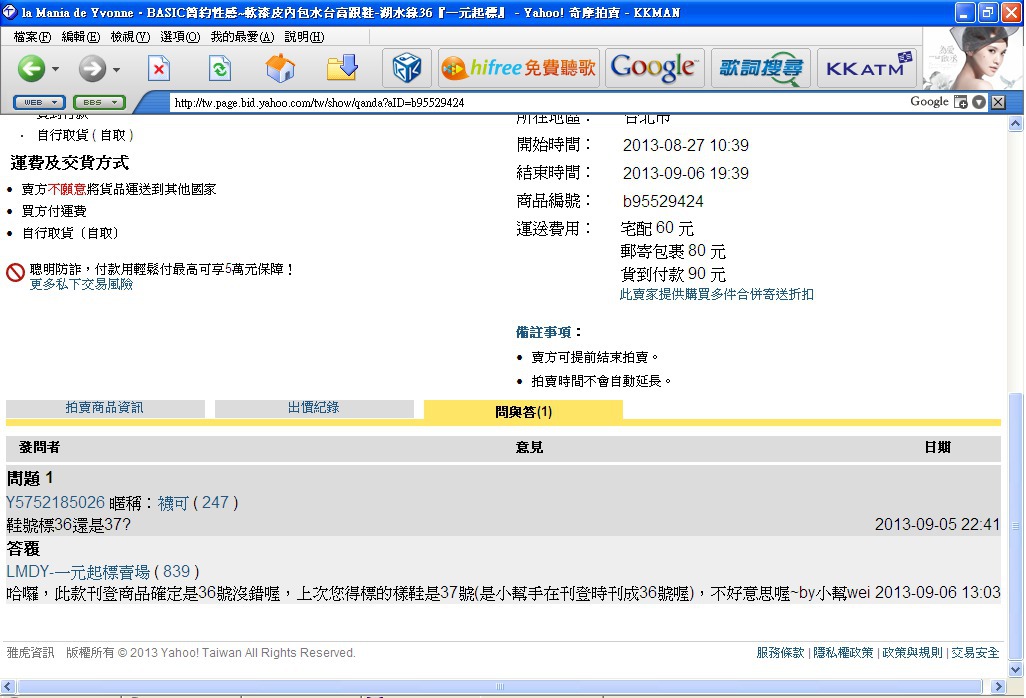1026x698 pixels.
Task: Open the 選項(O) menu
Action: pos(180,37)
